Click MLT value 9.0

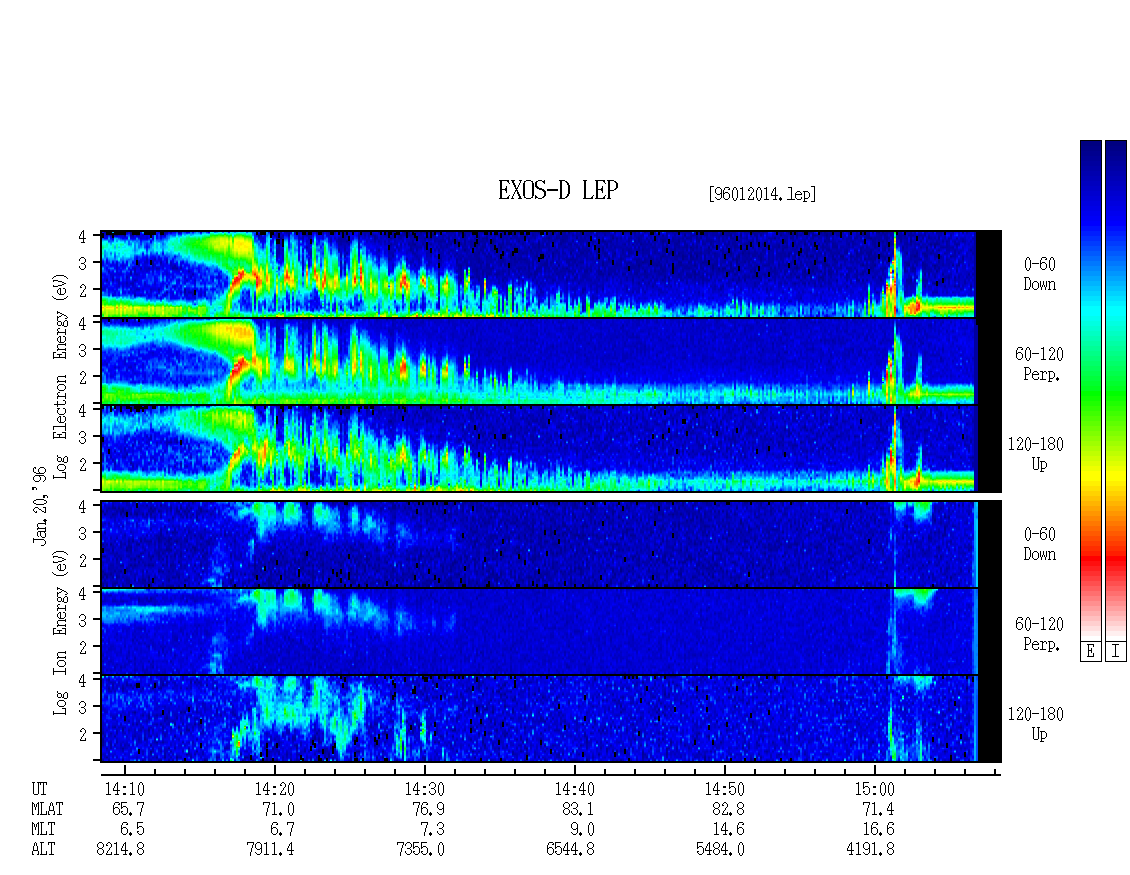tap(582, 830)
